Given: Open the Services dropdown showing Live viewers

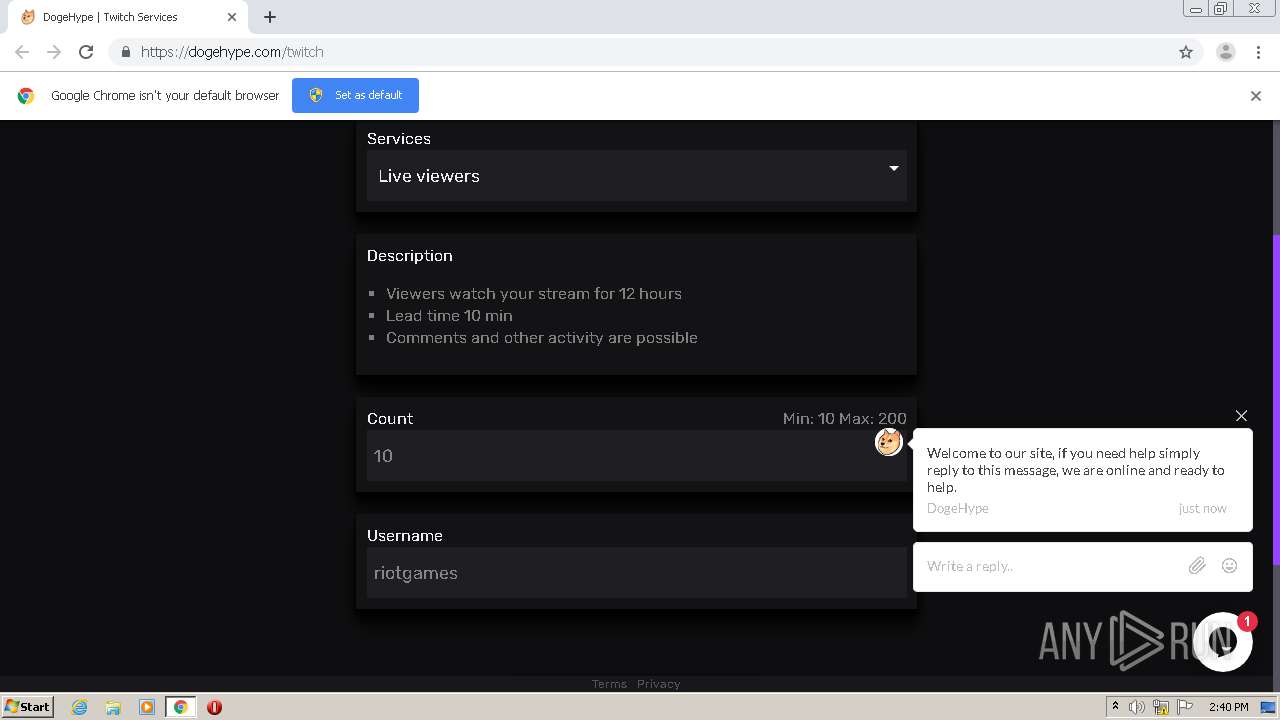Looking at the screenshot, I should (x=636, y=176).
